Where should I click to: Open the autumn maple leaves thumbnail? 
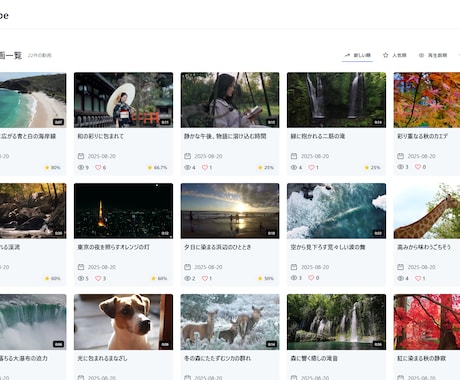coord(427,100)
